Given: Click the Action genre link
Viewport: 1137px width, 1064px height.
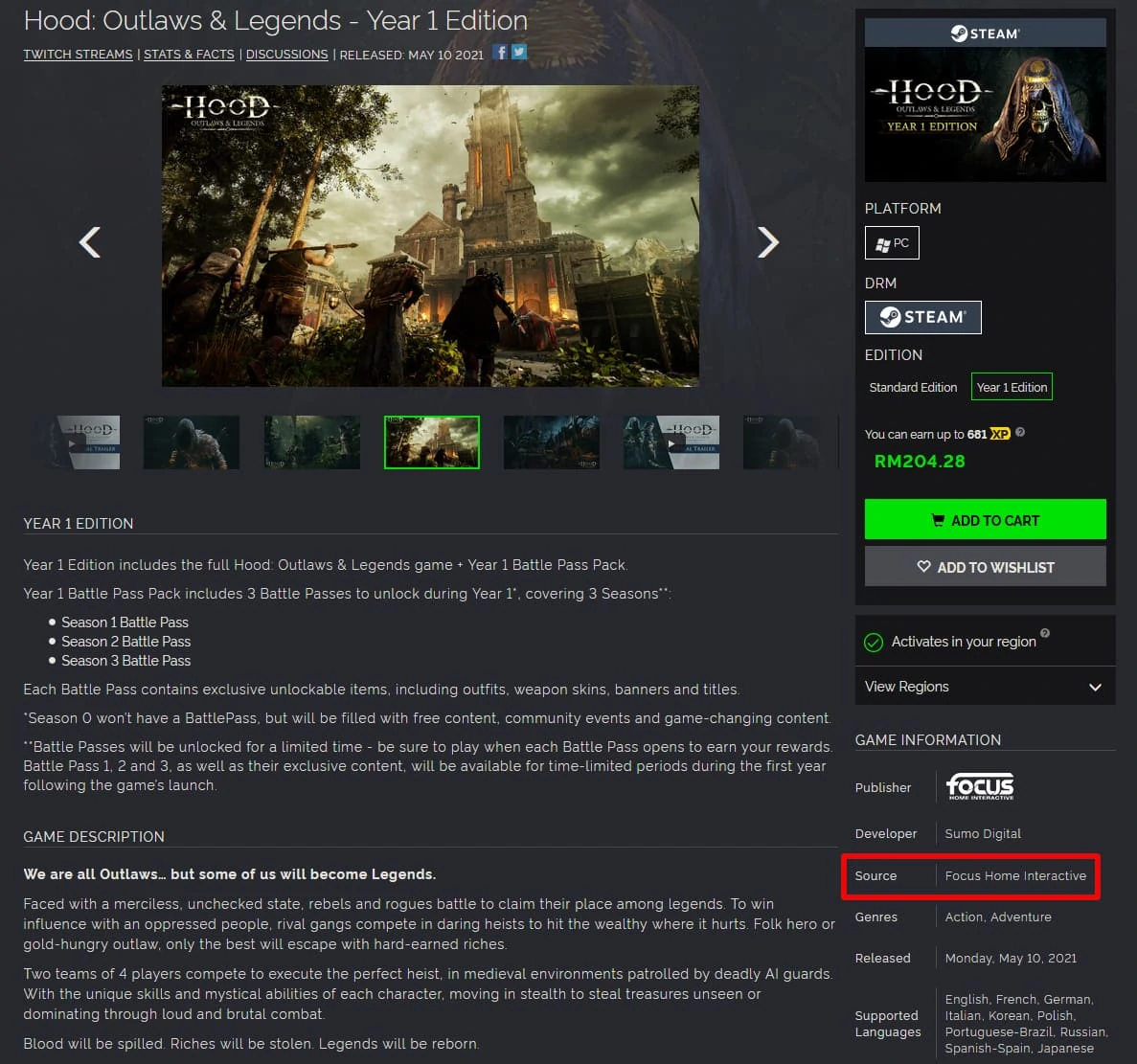Looking at the screenshot, I should (964, 917).
